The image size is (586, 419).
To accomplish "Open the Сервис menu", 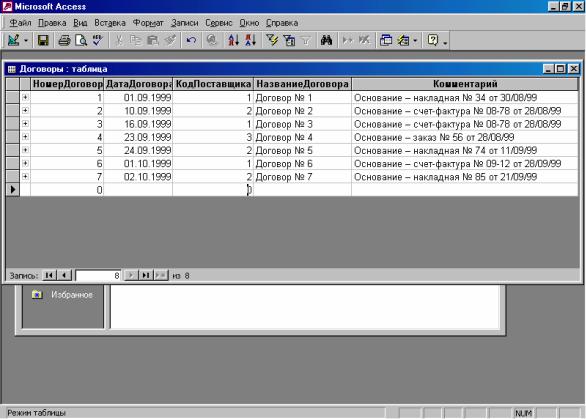I will click(x=219, y=23).
